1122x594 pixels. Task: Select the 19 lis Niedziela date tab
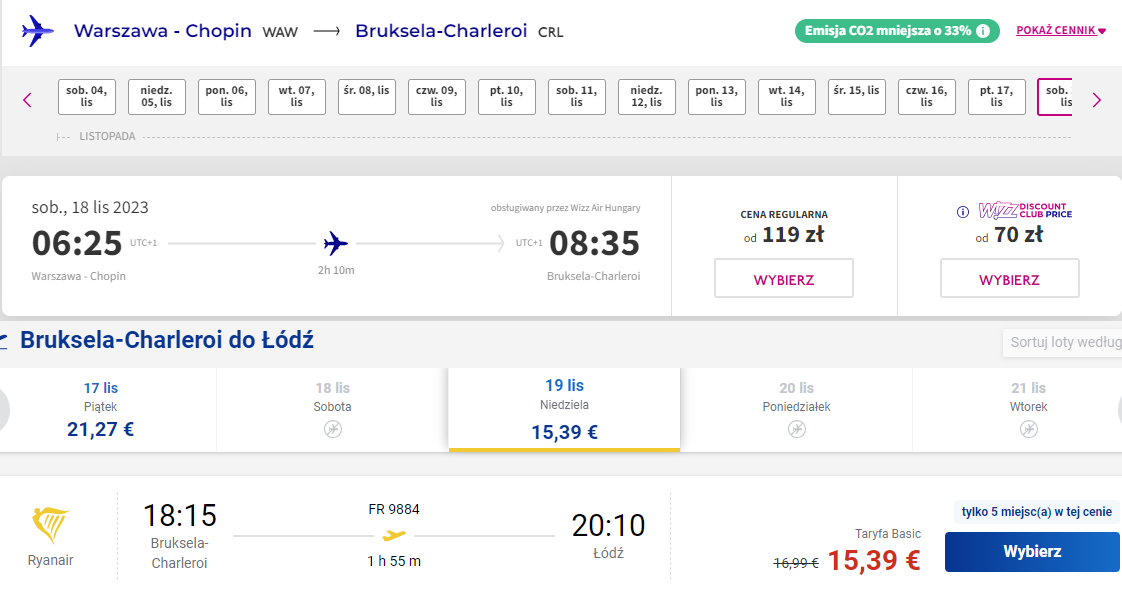click(x=565, y=410)
